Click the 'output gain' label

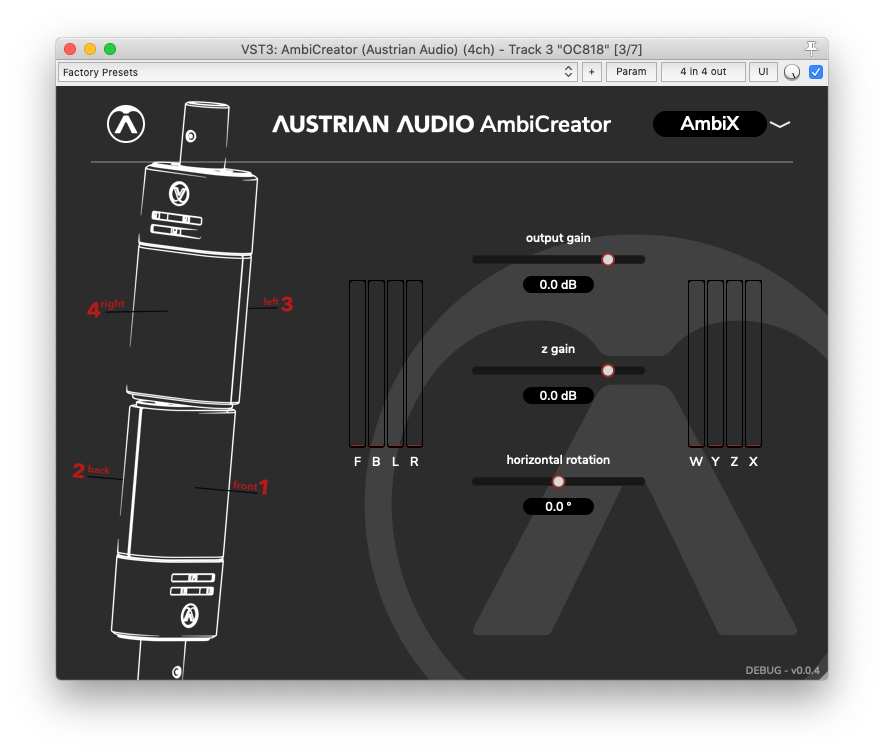(x=558, y=238)
